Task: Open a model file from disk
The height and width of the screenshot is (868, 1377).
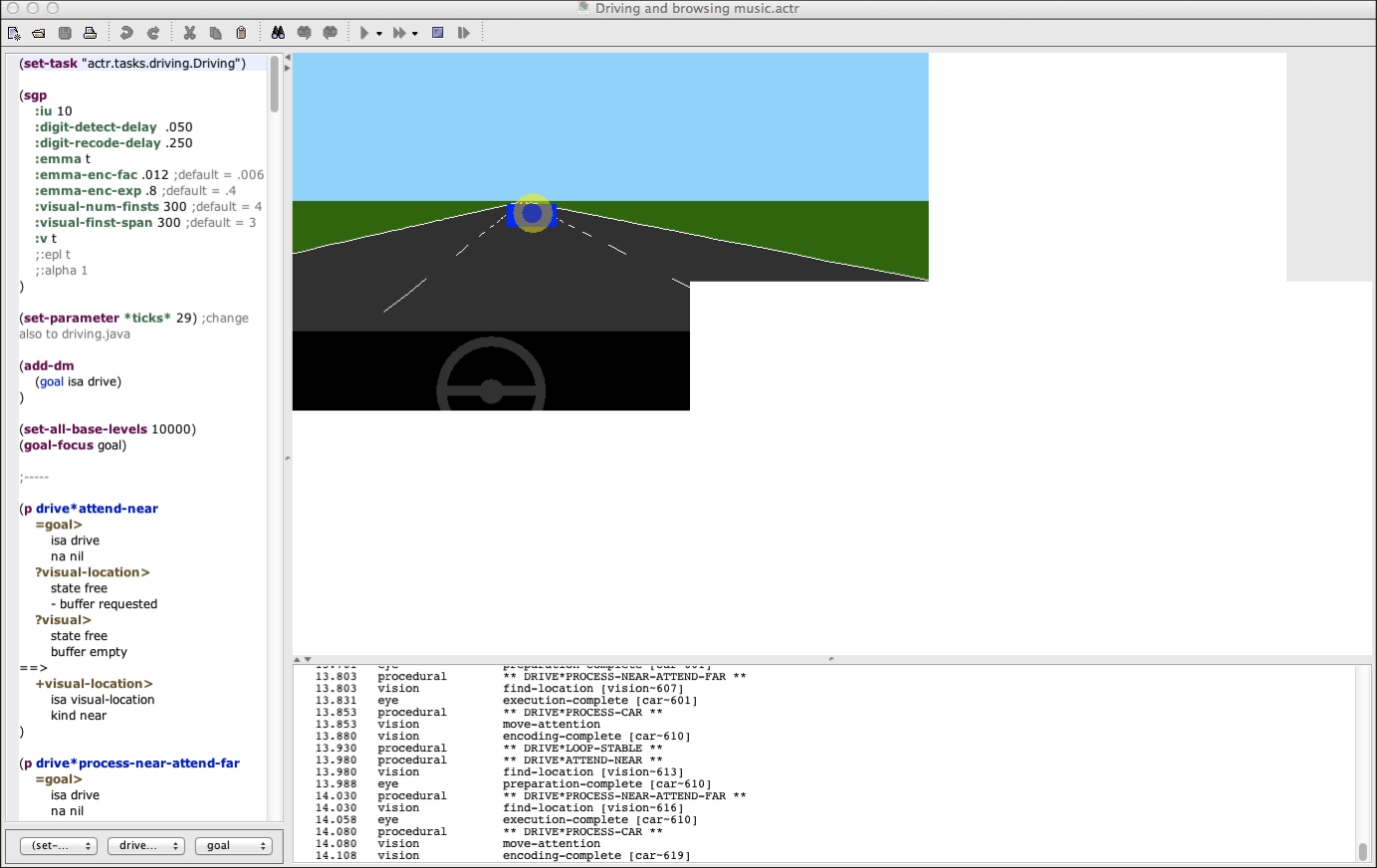Action: coord(39,33)
